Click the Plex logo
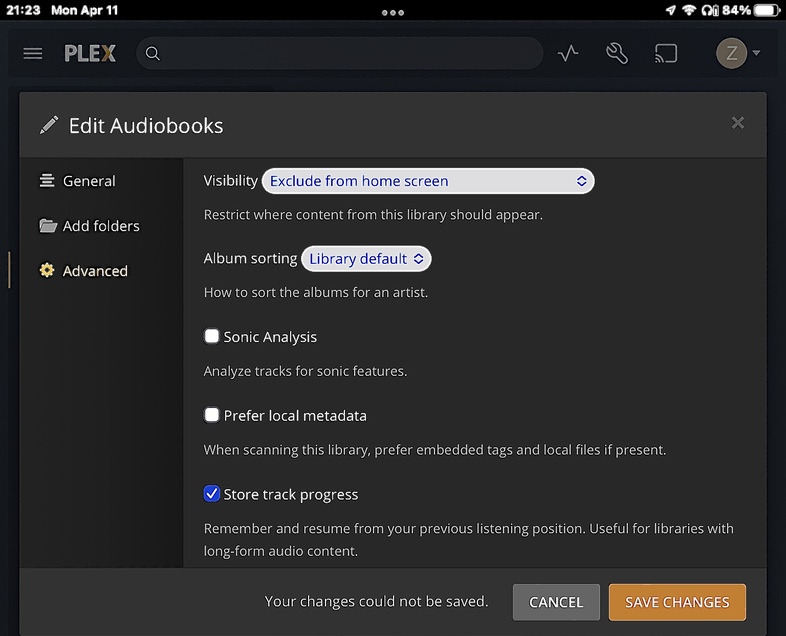 click(x=90, y=53)
